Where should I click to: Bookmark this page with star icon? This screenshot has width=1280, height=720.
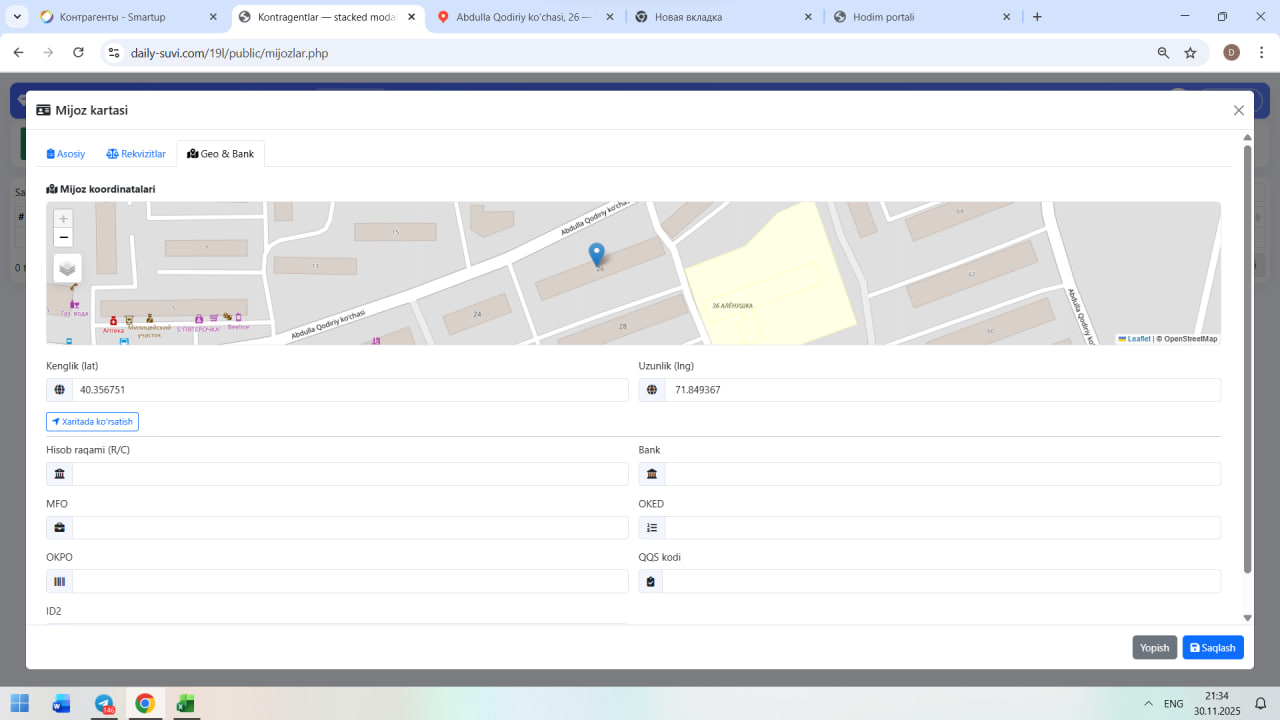1190,53
